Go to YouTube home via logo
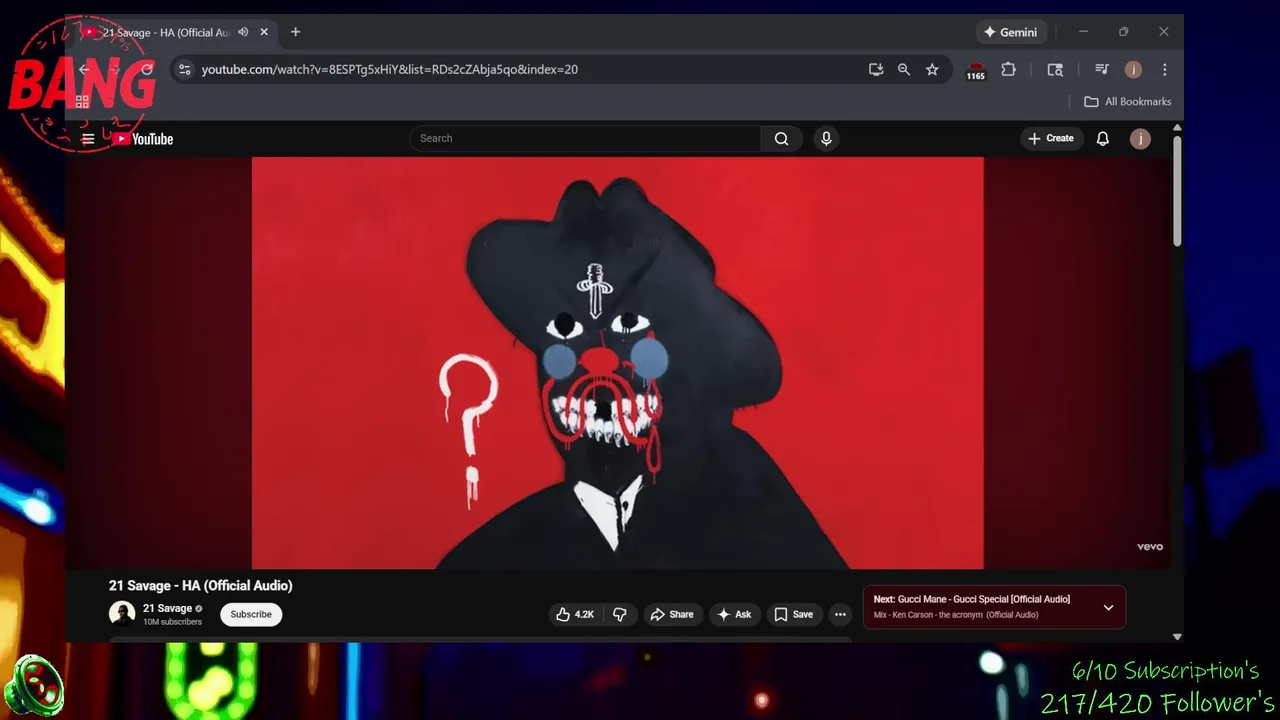This screenshot has width=1280, height=720. point(143,139)
